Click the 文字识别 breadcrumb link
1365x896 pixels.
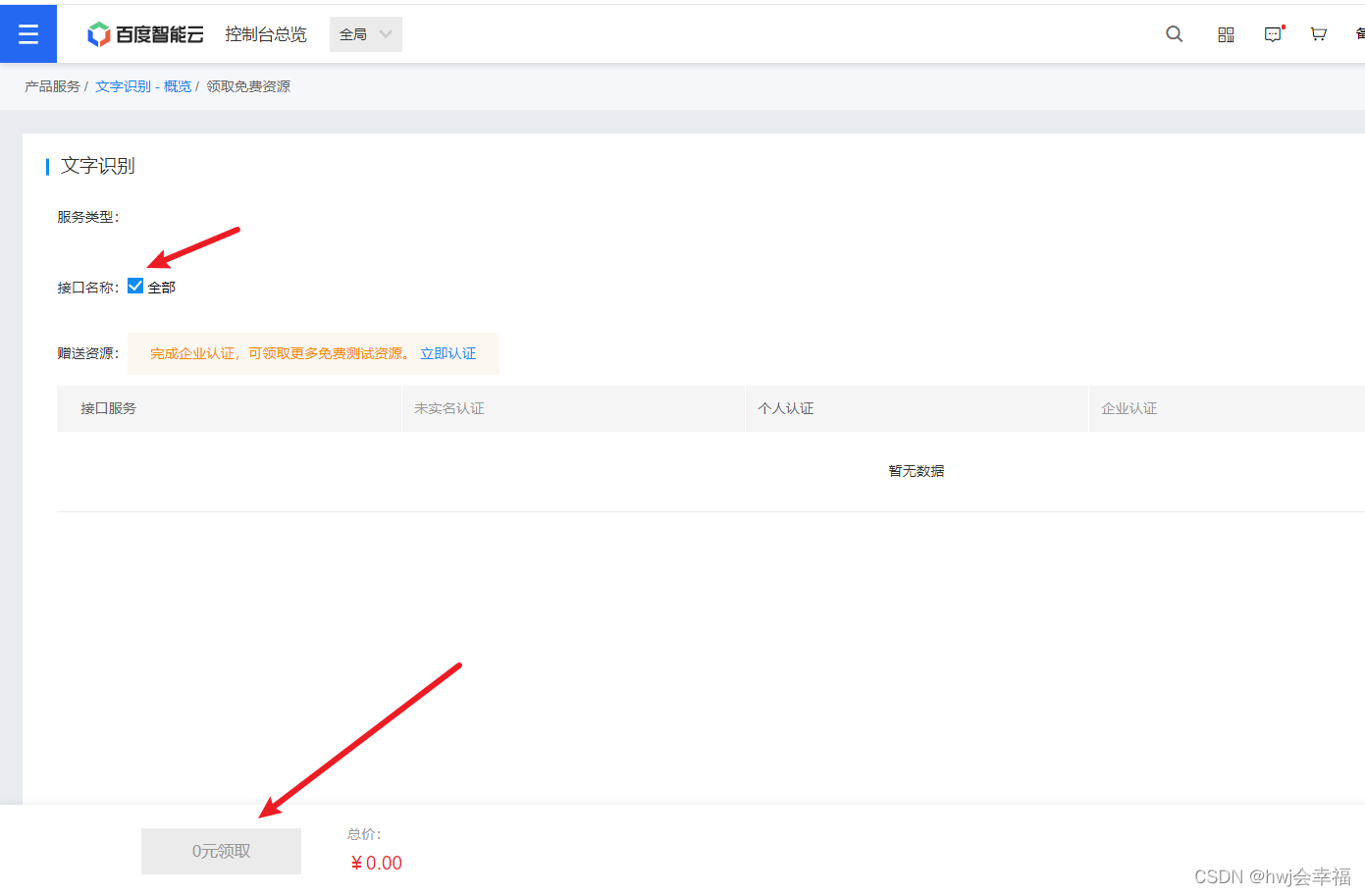(123, 86)
